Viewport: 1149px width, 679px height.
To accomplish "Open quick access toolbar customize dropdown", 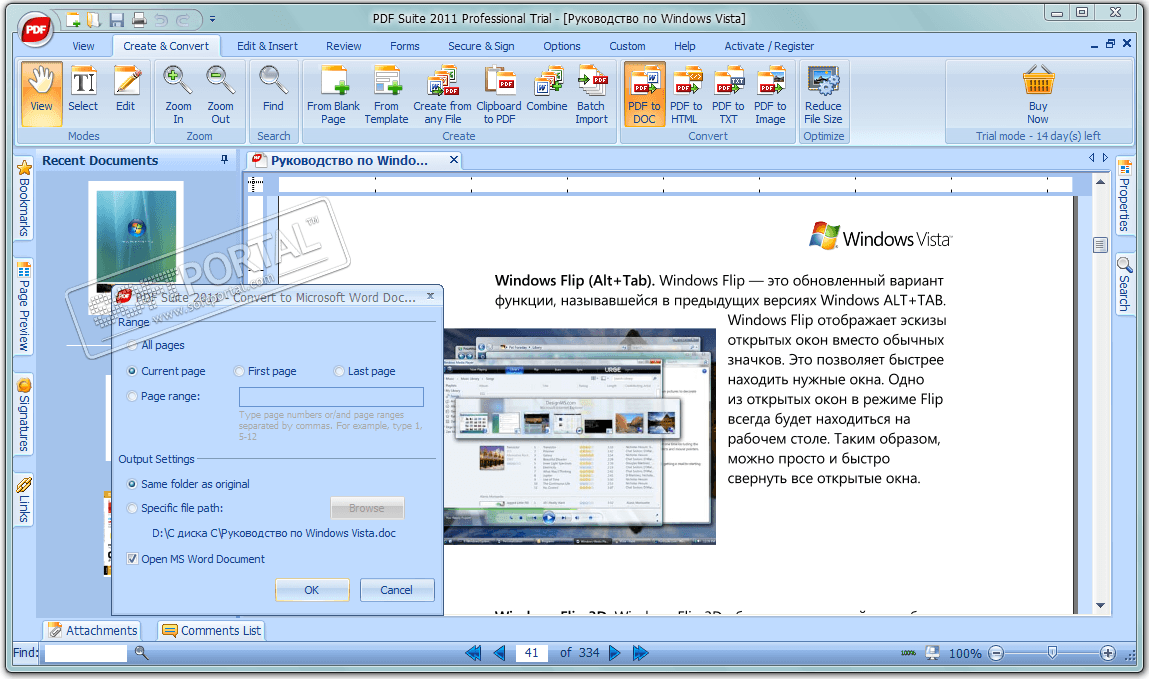I will coord(212,20).
